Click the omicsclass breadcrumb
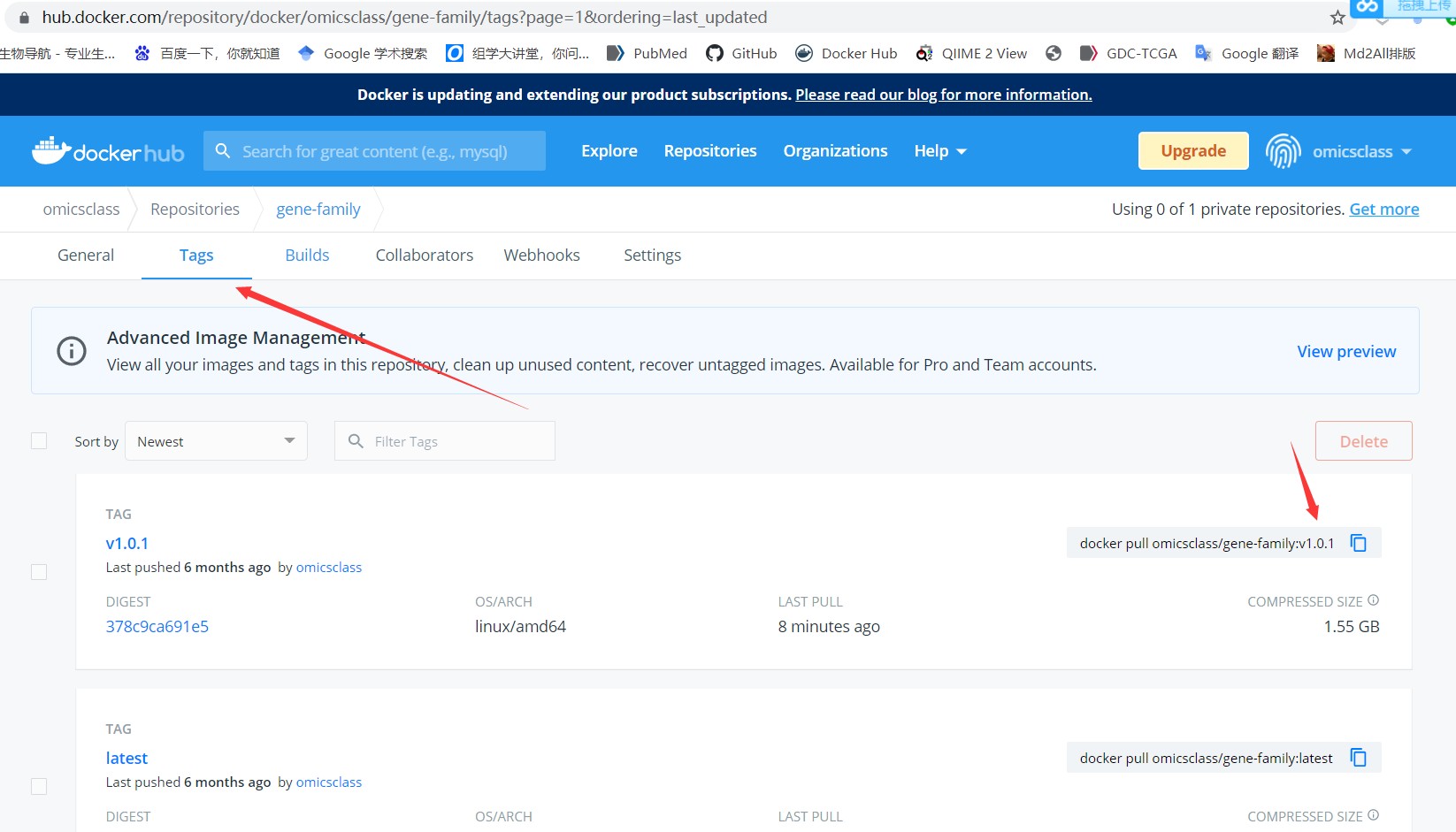Viewport: 1456px width, 832px height. (81, 209)
